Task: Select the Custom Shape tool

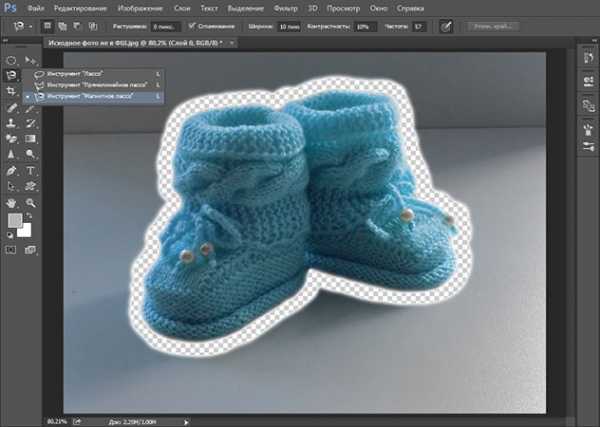Action: 30,186
